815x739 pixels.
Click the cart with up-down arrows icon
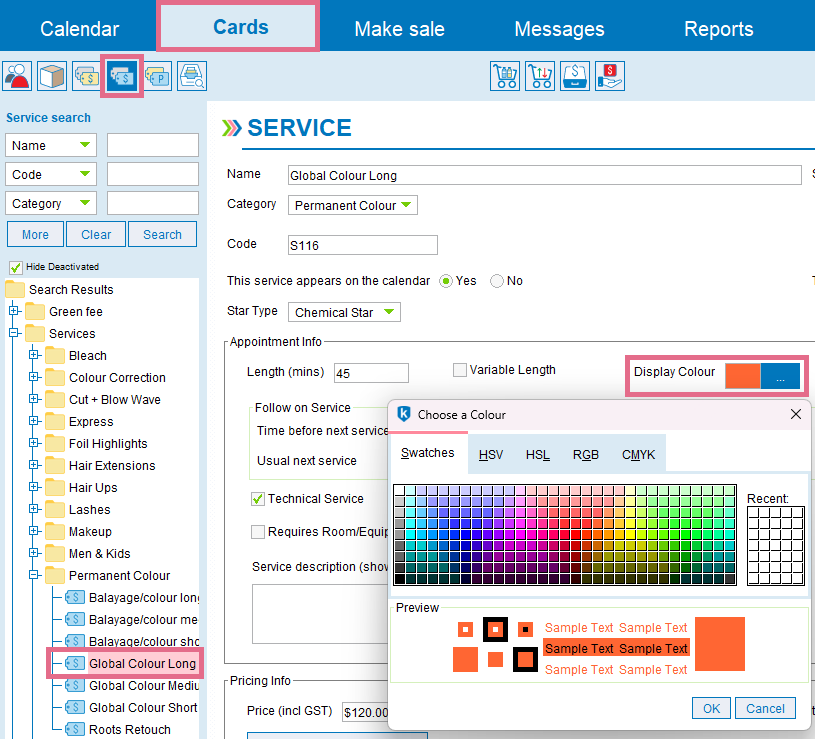[540, 76]
